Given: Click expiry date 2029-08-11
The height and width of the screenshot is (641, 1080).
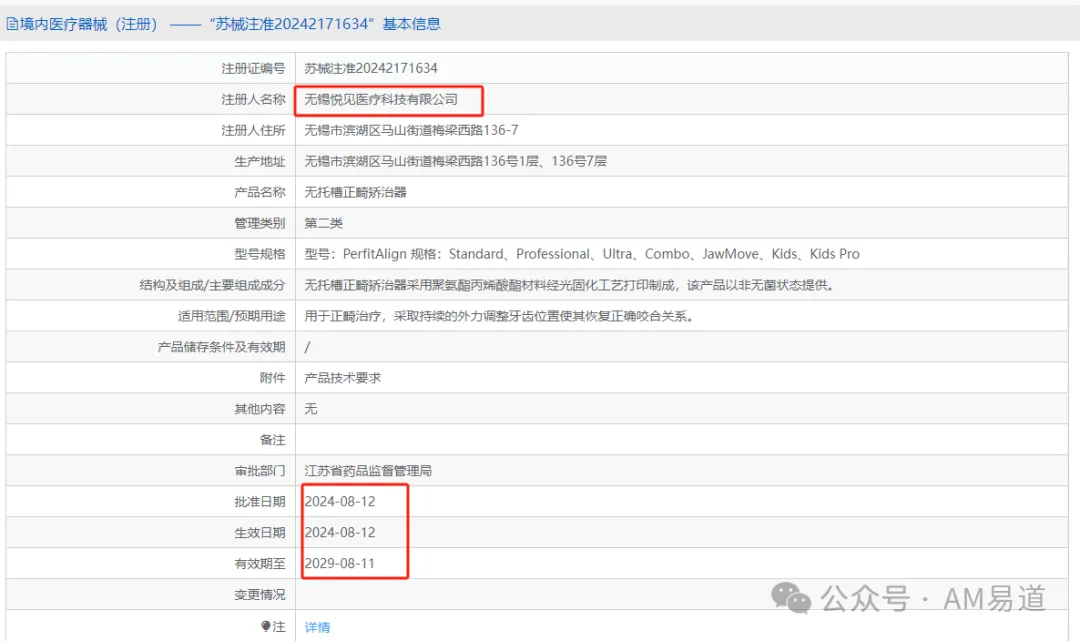Looking at the screenshot, I should 340,564.
